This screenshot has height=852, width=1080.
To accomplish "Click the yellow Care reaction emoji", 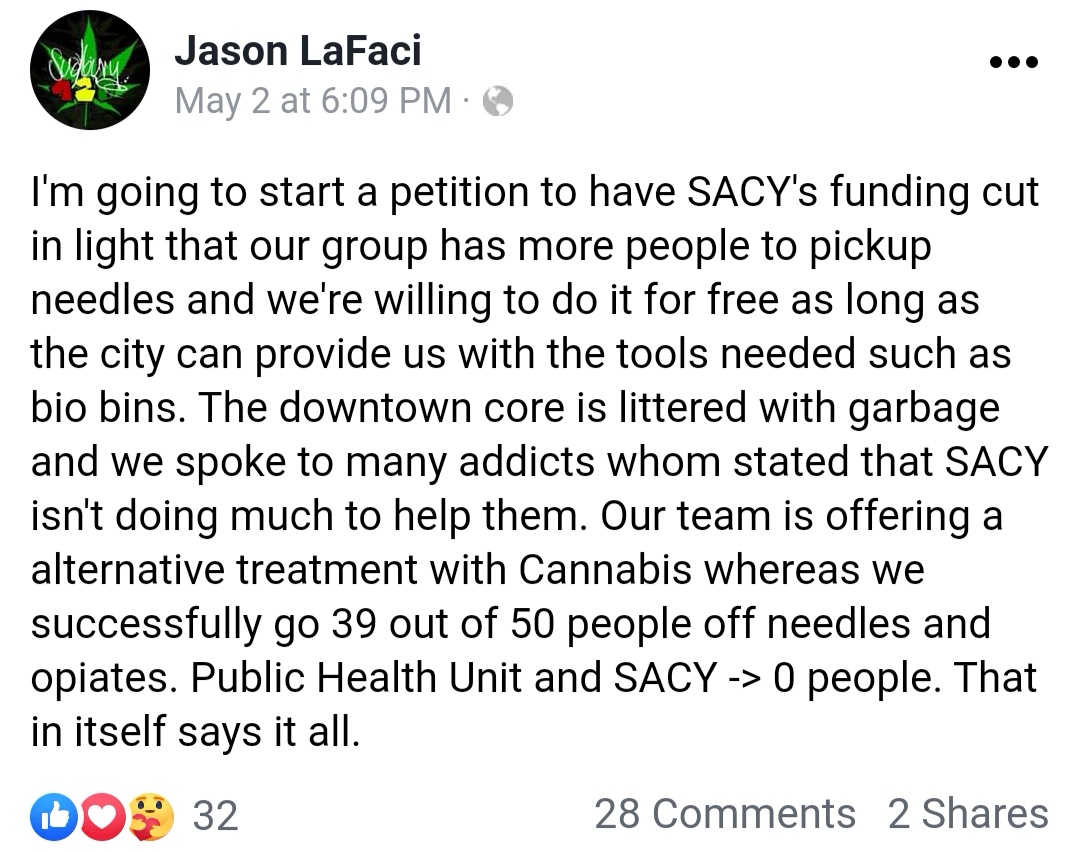I will tap(150, 816).
